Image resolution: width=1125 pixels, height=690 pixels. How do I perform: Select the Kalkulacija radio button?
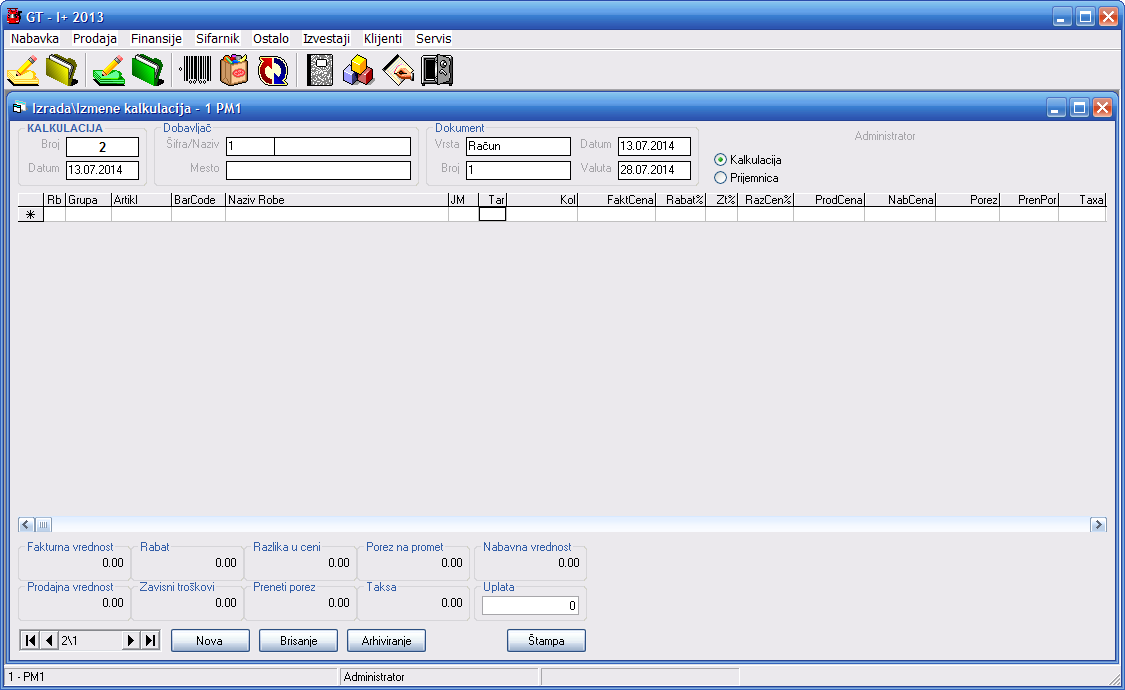720,160
